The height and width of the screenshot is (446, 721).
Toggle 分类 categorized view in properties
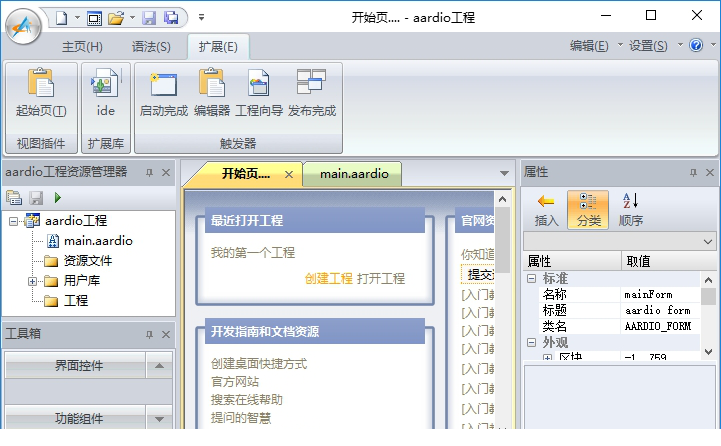588,208
